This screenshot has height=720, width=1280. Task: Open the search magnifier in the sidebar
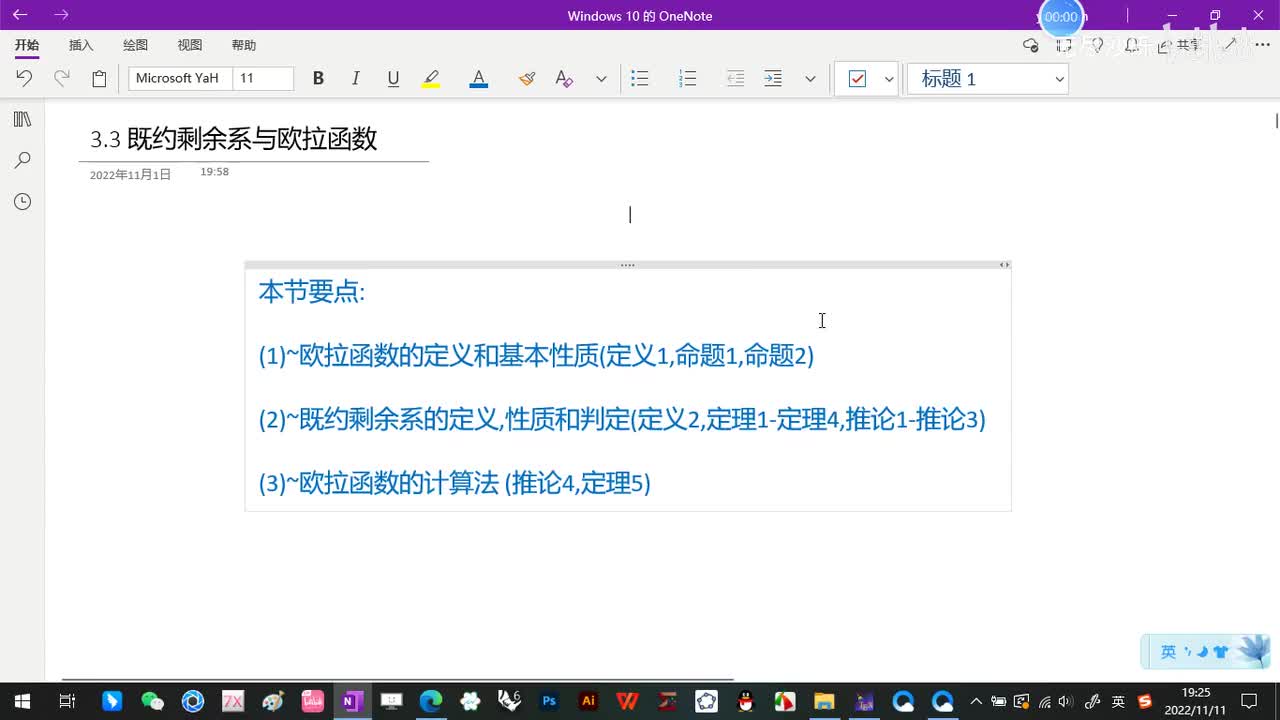click(x=22, y=160)
